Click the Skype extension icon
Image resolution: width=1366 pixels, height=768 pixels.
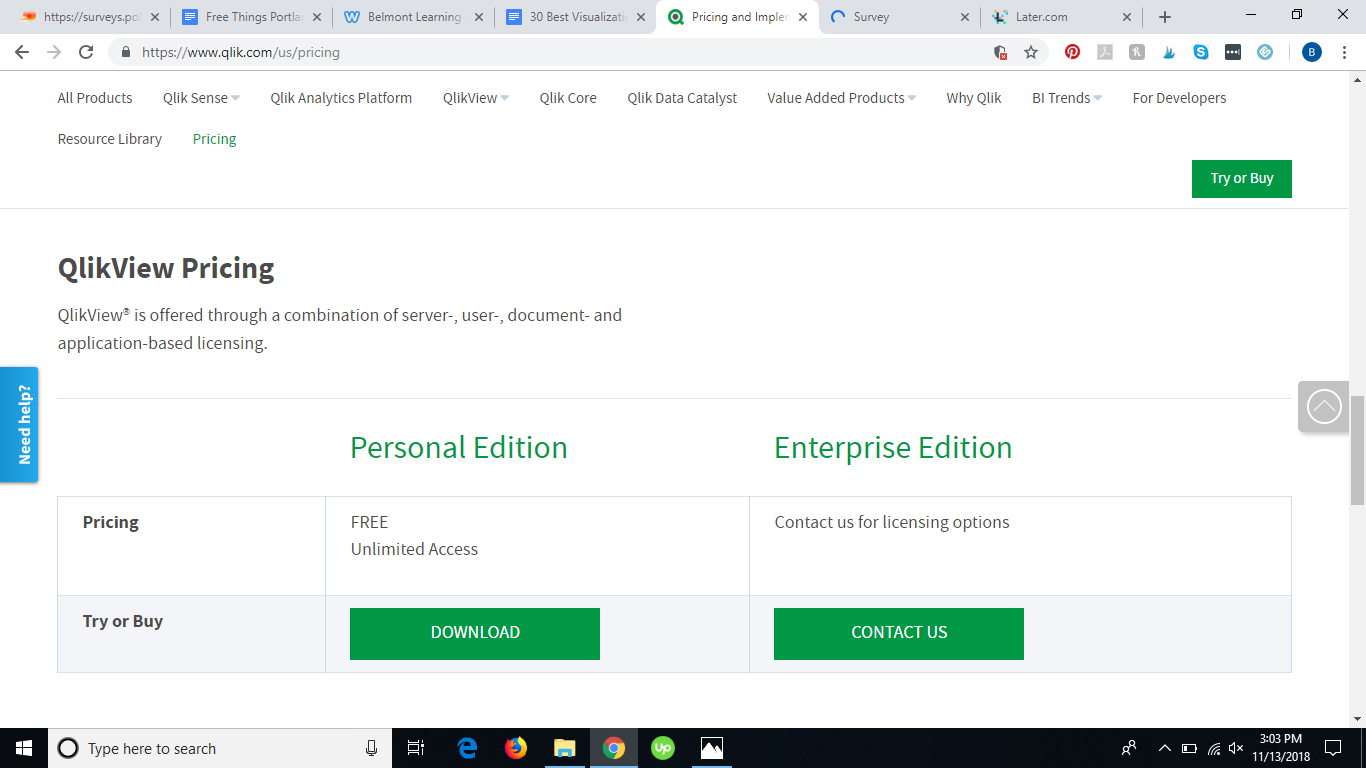1202,51
